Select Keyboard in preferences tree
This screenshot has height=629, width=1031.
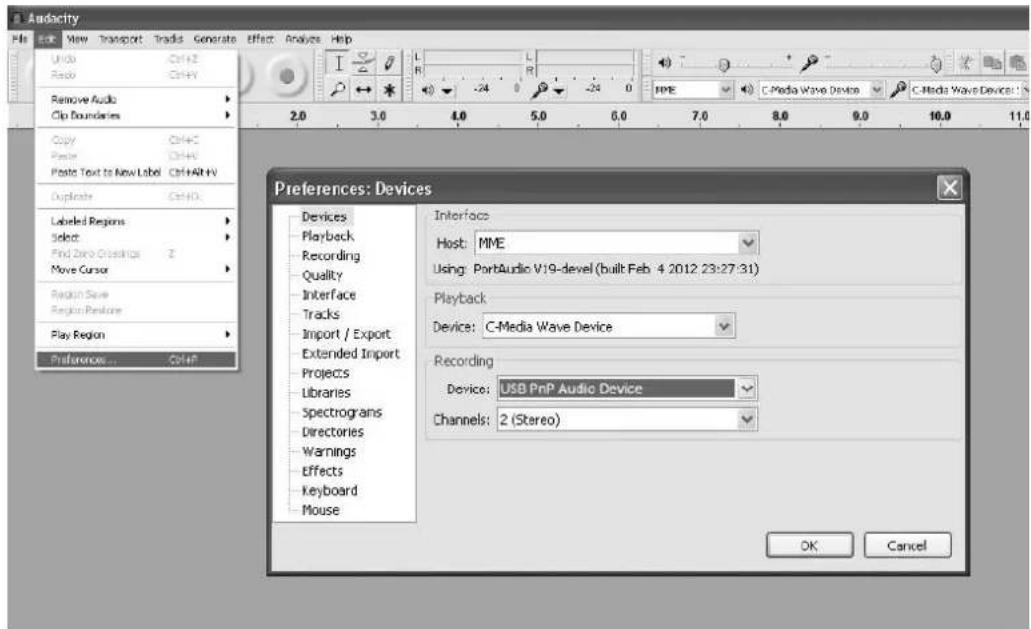click(329, 490)
